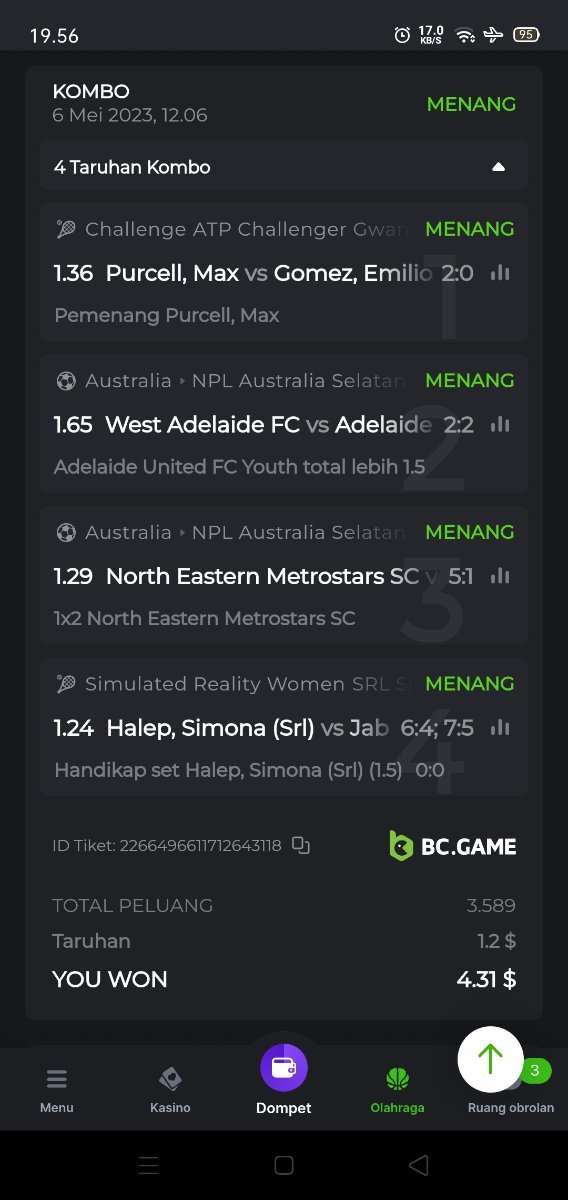Viewport: 568px width, 1200px height.
Task: Open the Menu tab in bottom bar
Action: (57, 1090)
